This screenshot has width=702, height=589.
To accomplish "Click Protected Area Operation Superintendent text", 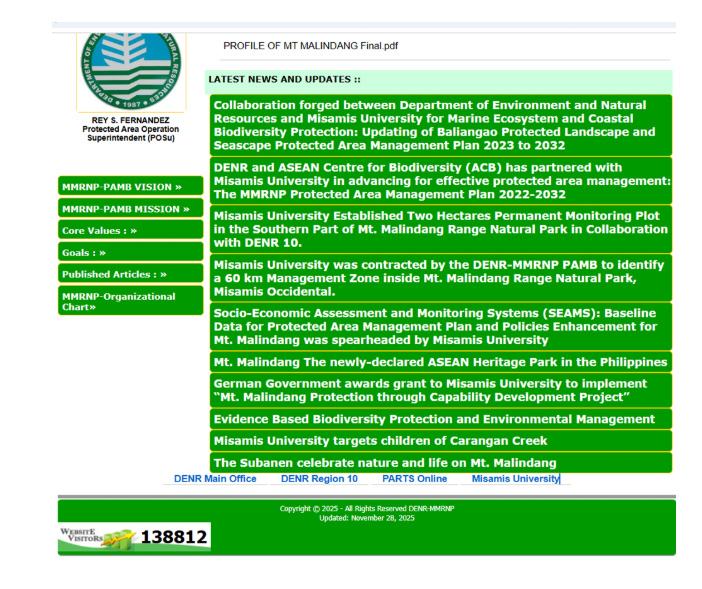I will [131, 133].
